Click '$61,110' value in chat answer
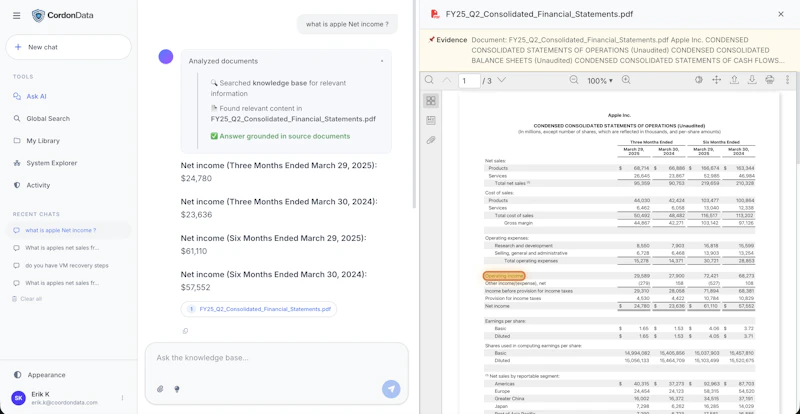 coord(194,251)
